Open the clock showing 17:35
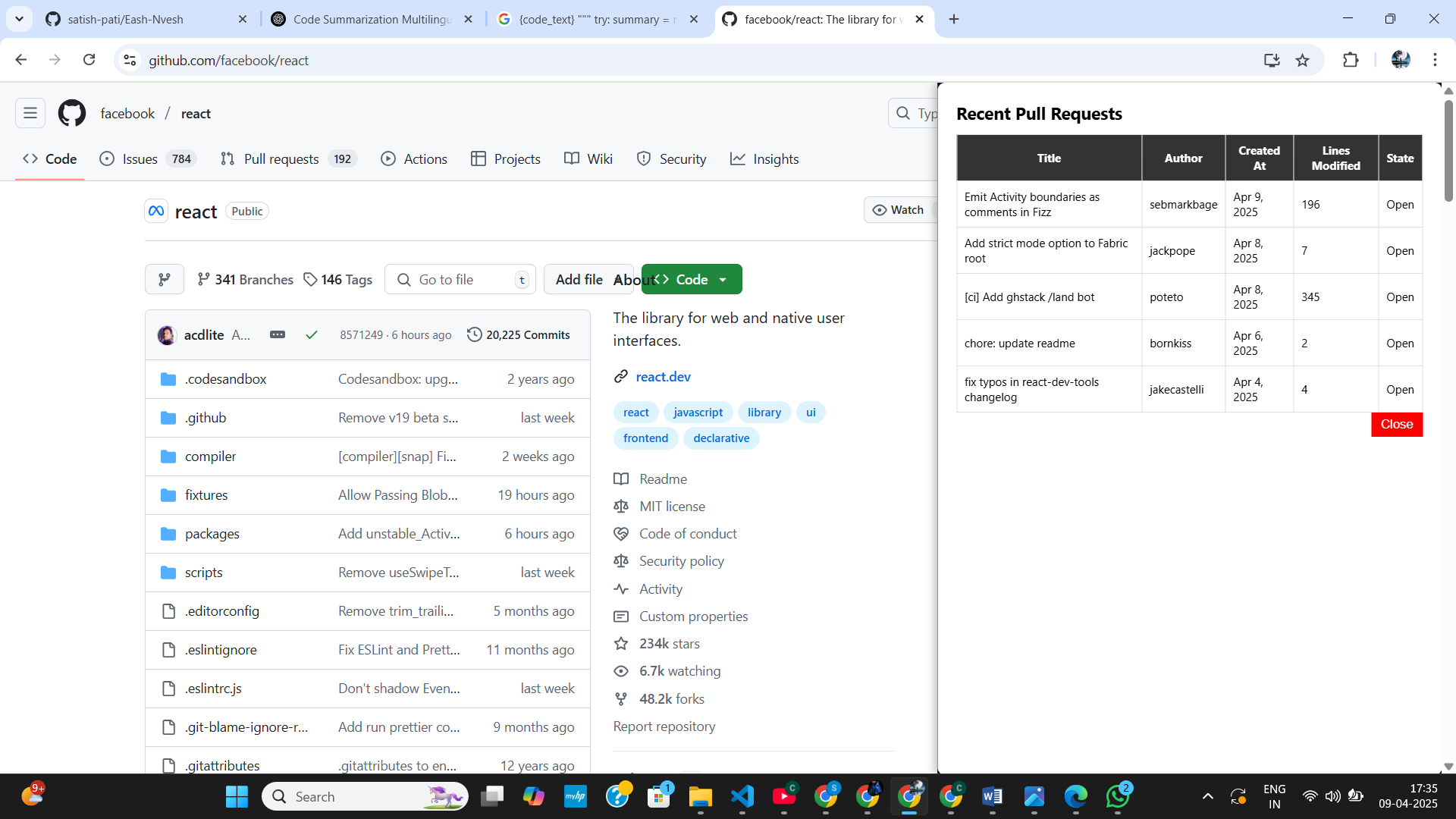The image size is (1456, 819). click(x=1408, y=795)
